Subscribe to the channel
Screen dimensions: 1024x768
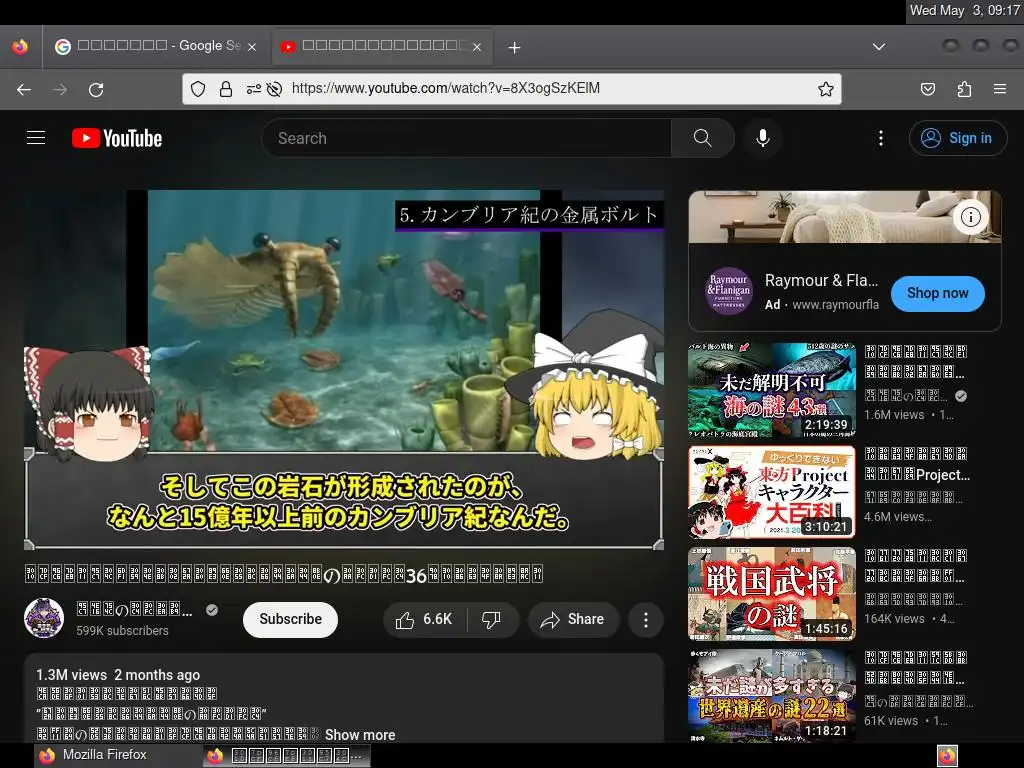(290, 619)
